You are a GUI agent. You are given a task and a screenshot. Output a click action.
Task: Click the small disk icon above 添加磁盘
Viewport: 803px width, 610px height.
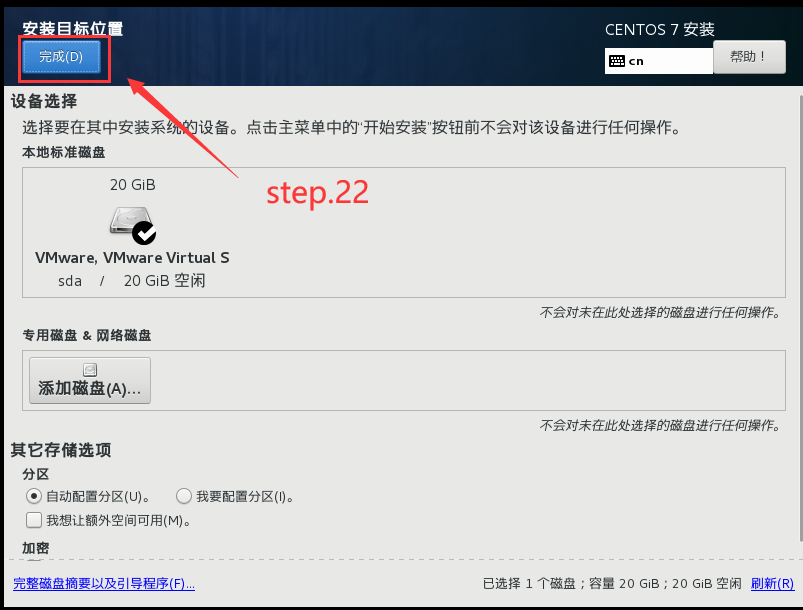[x=90, y=370]
